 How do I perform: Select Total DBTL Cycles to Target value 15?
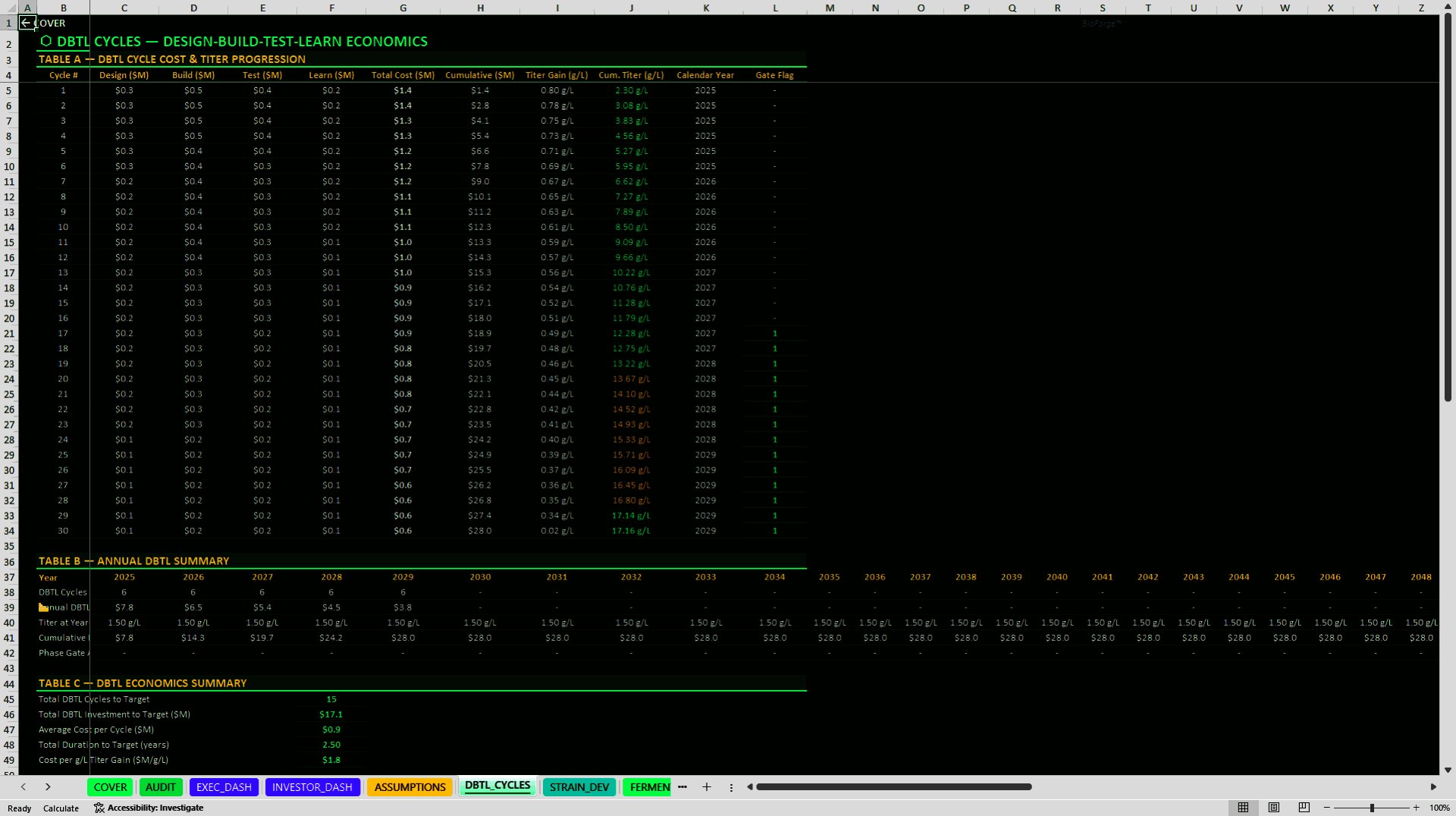pyautogui.click(x=331, y=699)
